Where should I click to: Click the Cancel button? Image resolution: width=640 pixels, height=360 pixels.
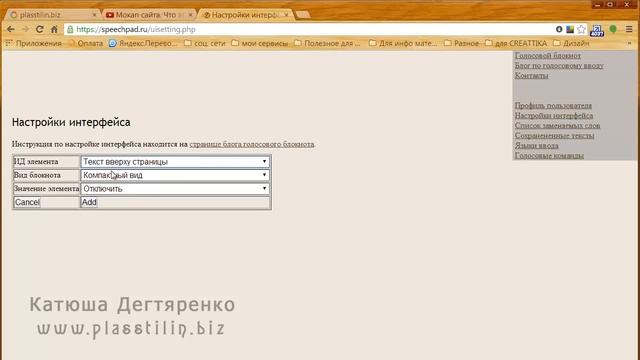tap(27, 202)
